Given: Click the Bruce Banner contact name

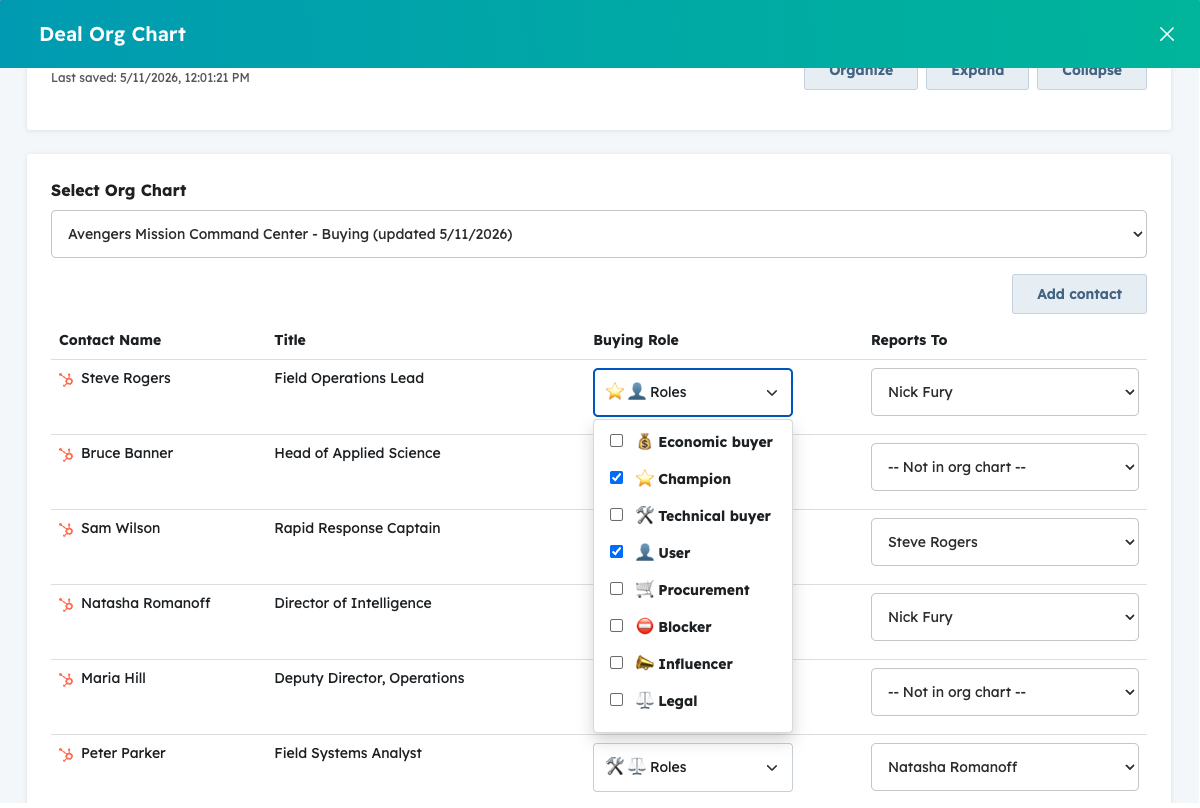Looking at the screenshot, I should point(127,453).
